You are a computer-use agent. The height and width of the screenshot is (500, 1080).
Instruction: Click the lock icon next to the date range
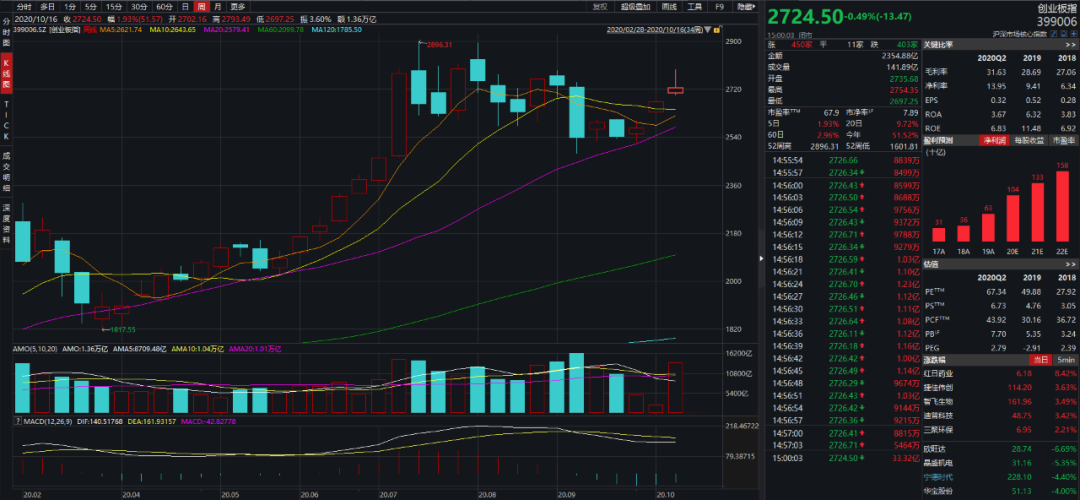tap(717, 30)
